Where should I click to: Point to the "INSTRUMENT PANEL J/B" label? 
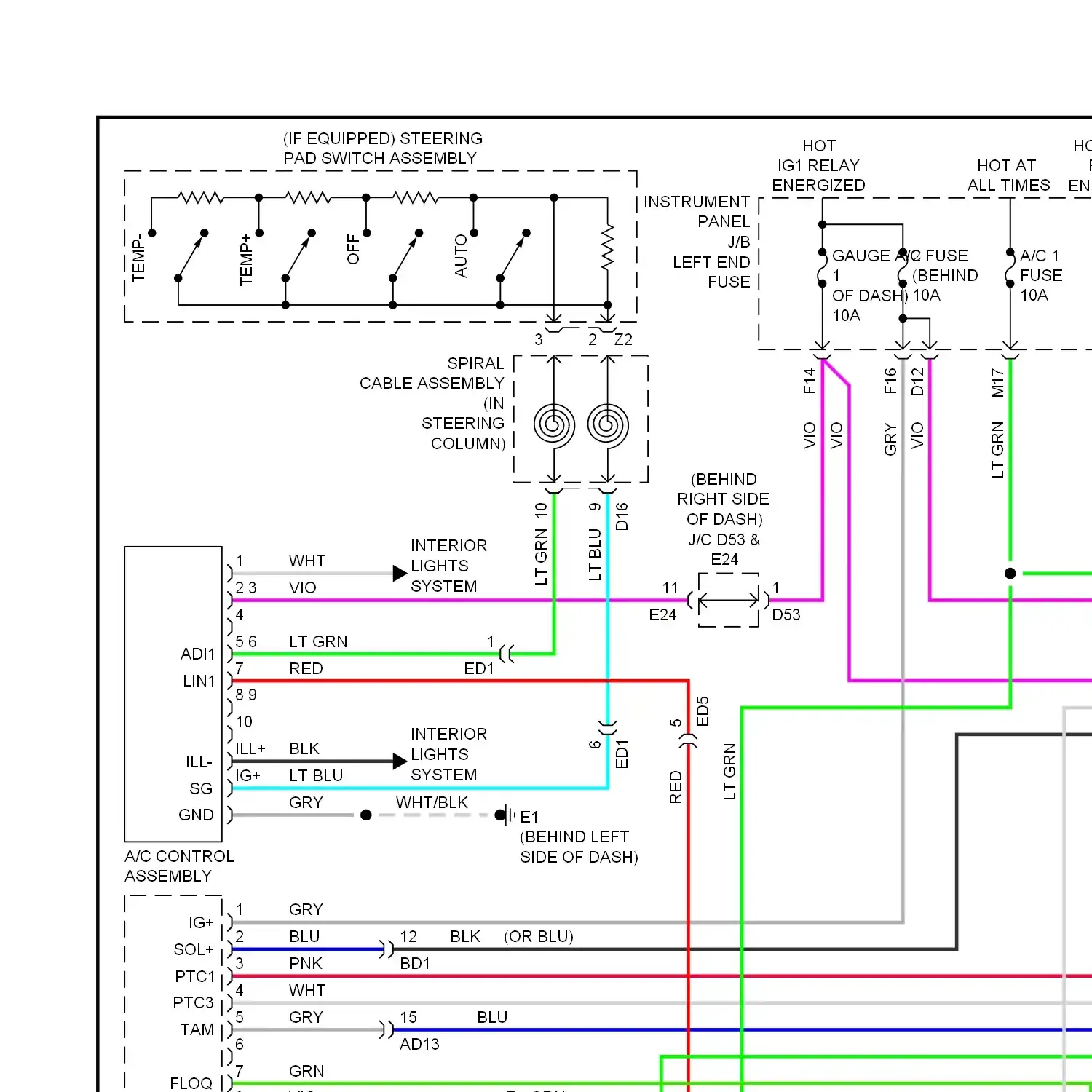697,221
